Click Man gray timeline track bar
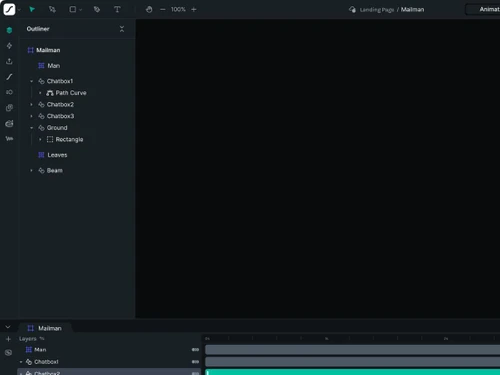The width and height of the screenshot is (500, 375). click(352, 350)
